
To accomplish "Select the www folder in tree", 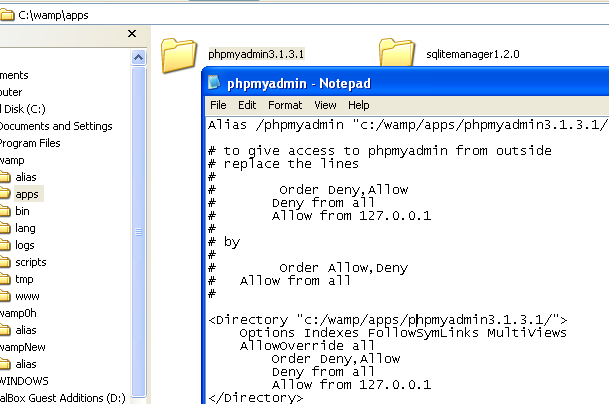I will [x=27, y=296].
